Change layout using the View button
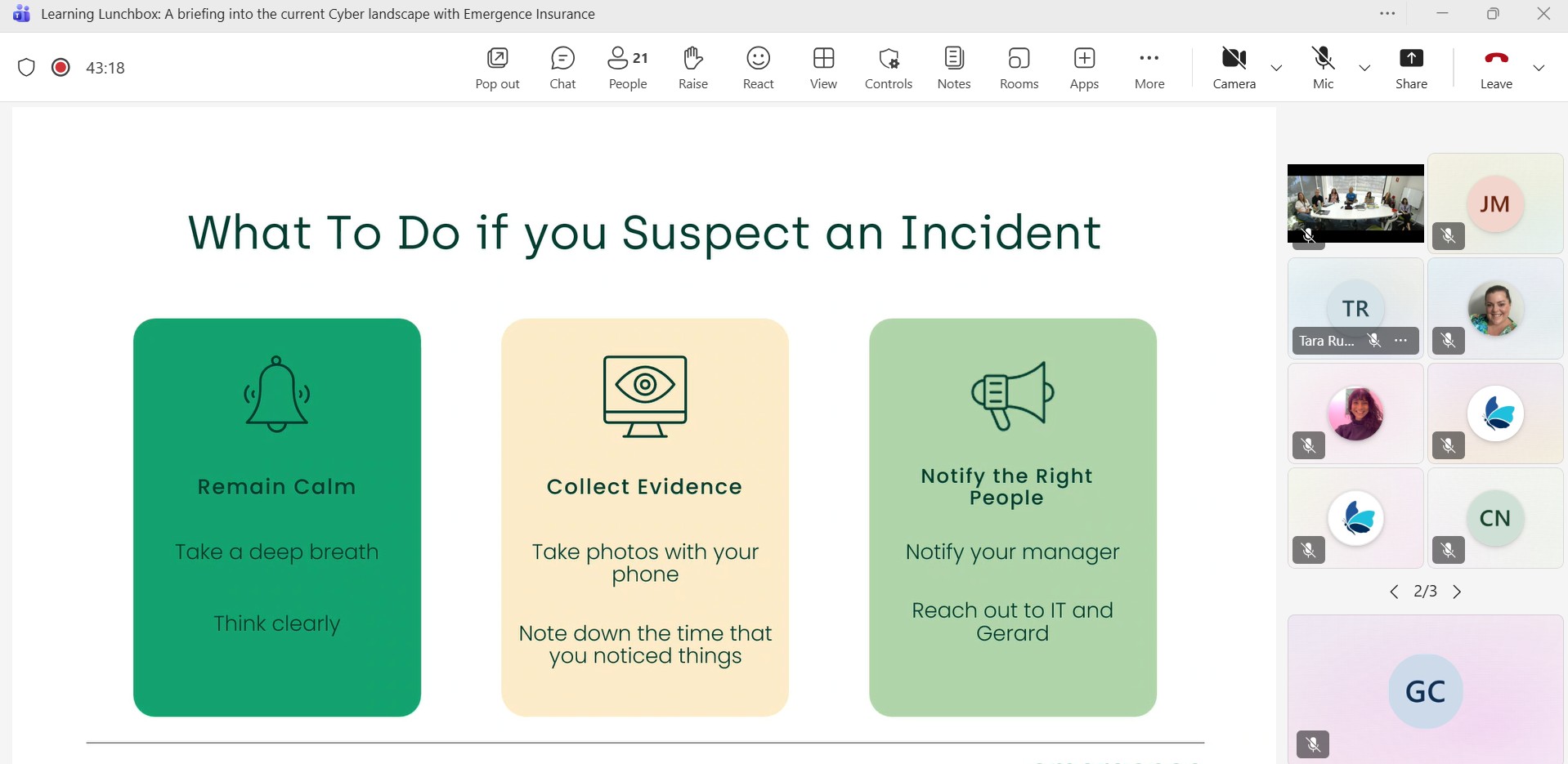Image resolution: width=1568 pixels, height=764 pixels. pyautogui.click(x=823, y=68)
